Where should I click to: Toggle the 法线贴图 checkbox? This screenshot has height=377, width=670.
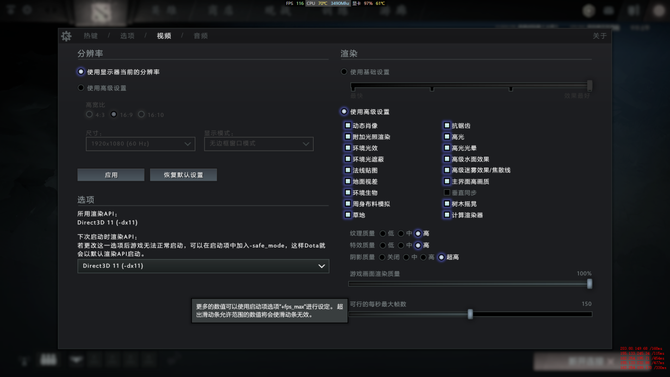(347, 170)
